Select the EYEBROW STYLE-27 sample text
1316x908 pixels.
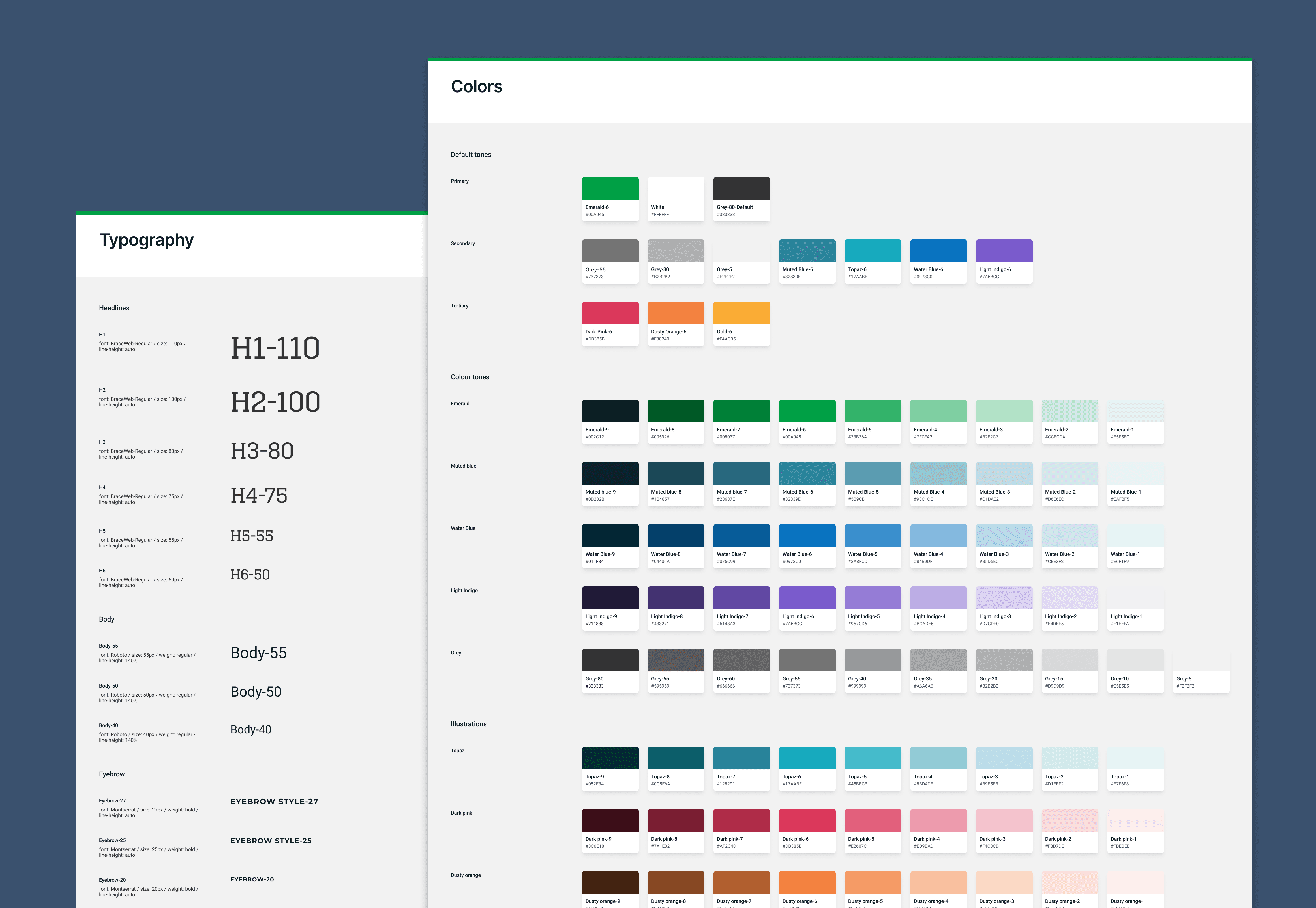click(274, 802)
